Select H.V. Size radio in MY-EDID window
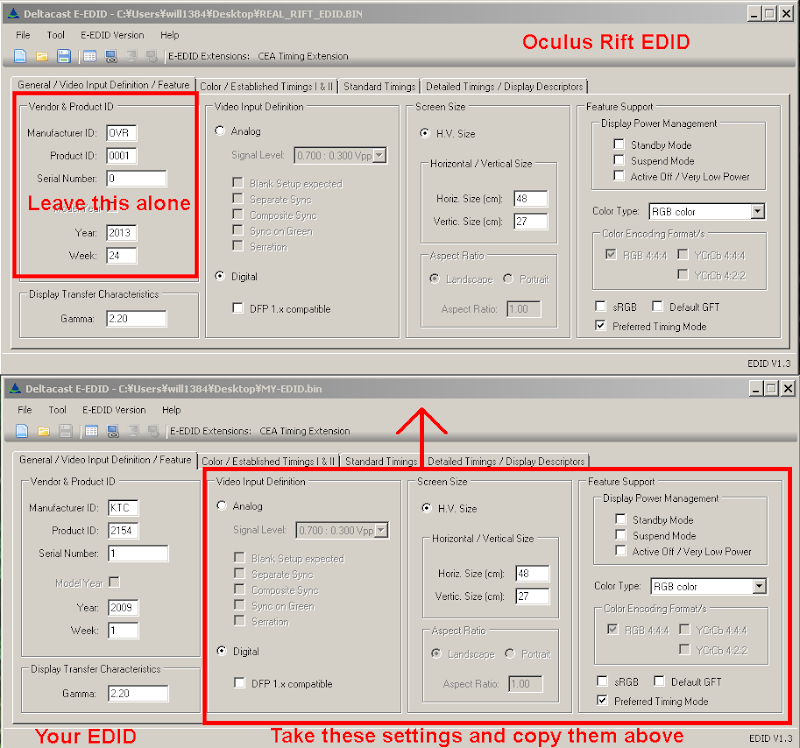Screen dimensions: 800x748 click(427, 508)
